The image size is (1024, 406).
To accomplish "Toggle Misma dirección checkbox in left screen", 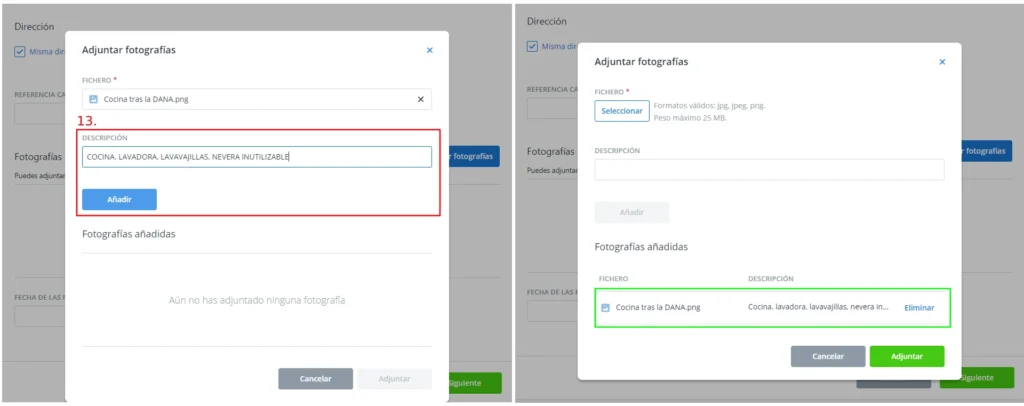I will pos(20,52).
